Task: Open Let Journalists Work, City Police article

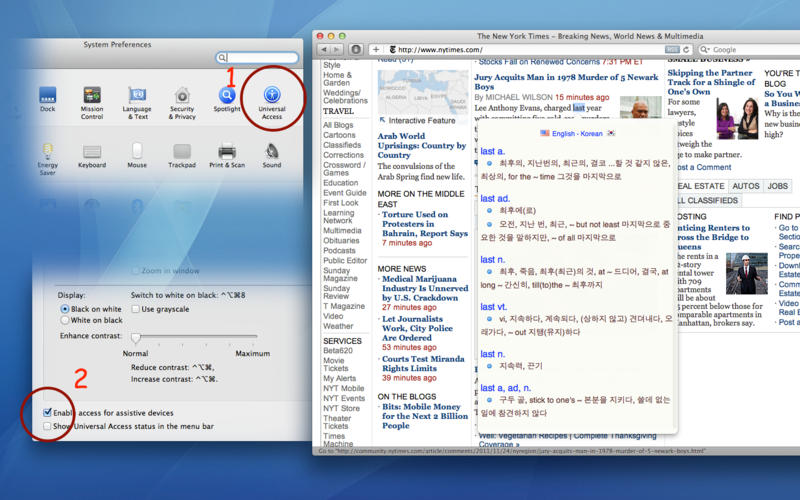Action: pos(417,328)
